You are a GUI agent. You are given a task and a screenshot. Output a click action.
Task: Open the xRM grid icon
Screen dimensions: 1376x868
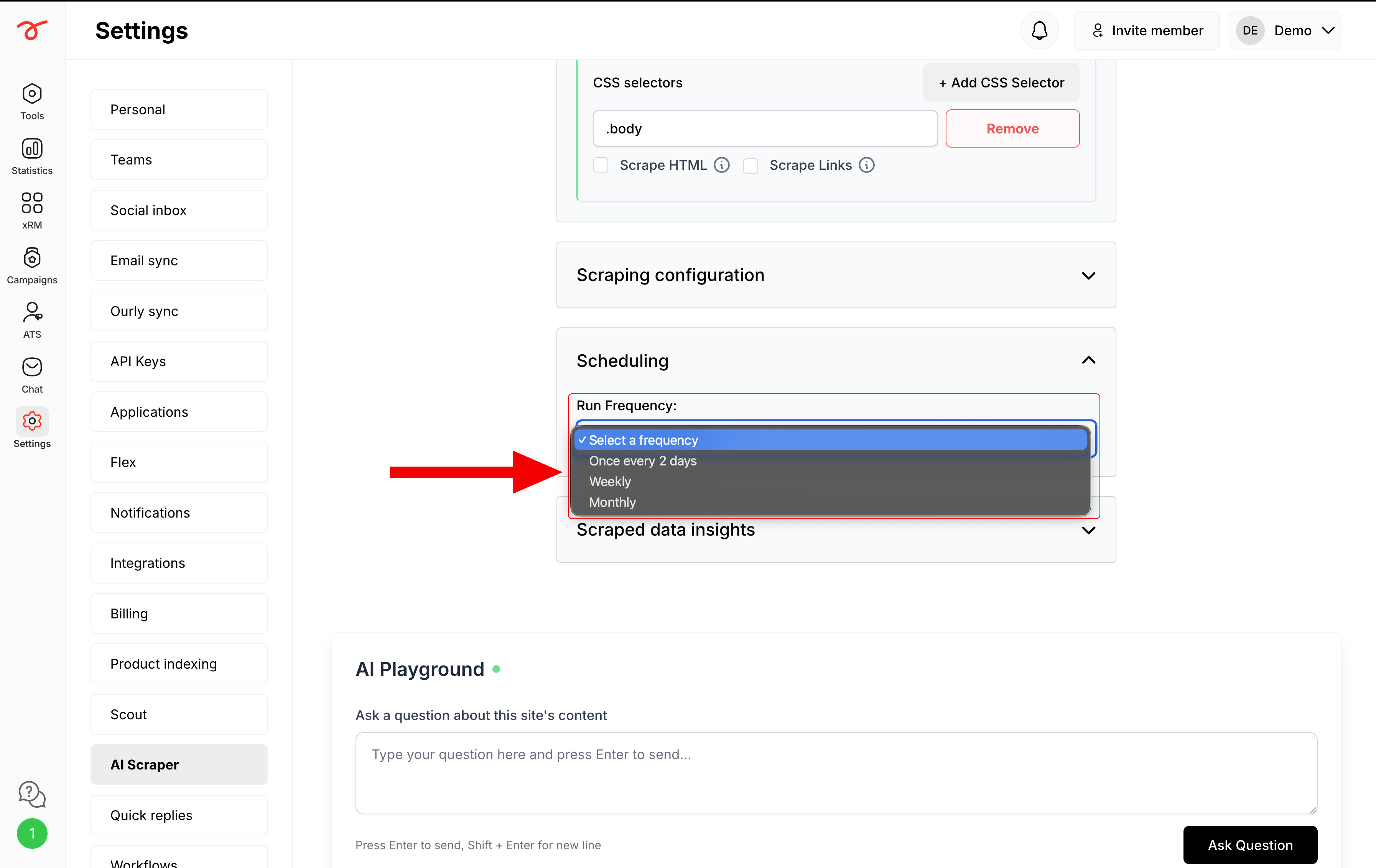(x=32, y=203)
